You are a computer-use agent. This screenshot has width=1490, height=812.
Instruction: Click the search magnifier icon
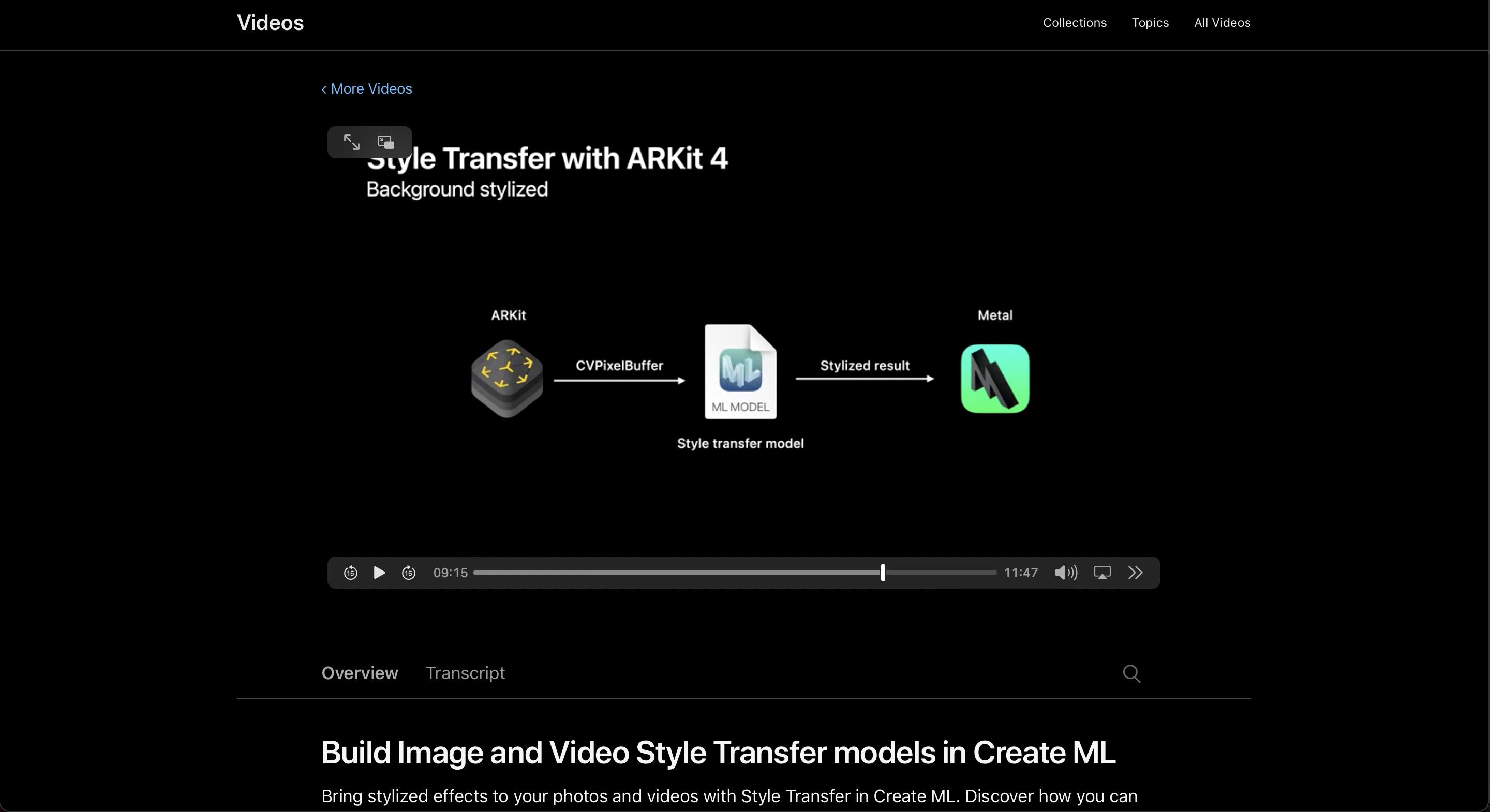1131,673
